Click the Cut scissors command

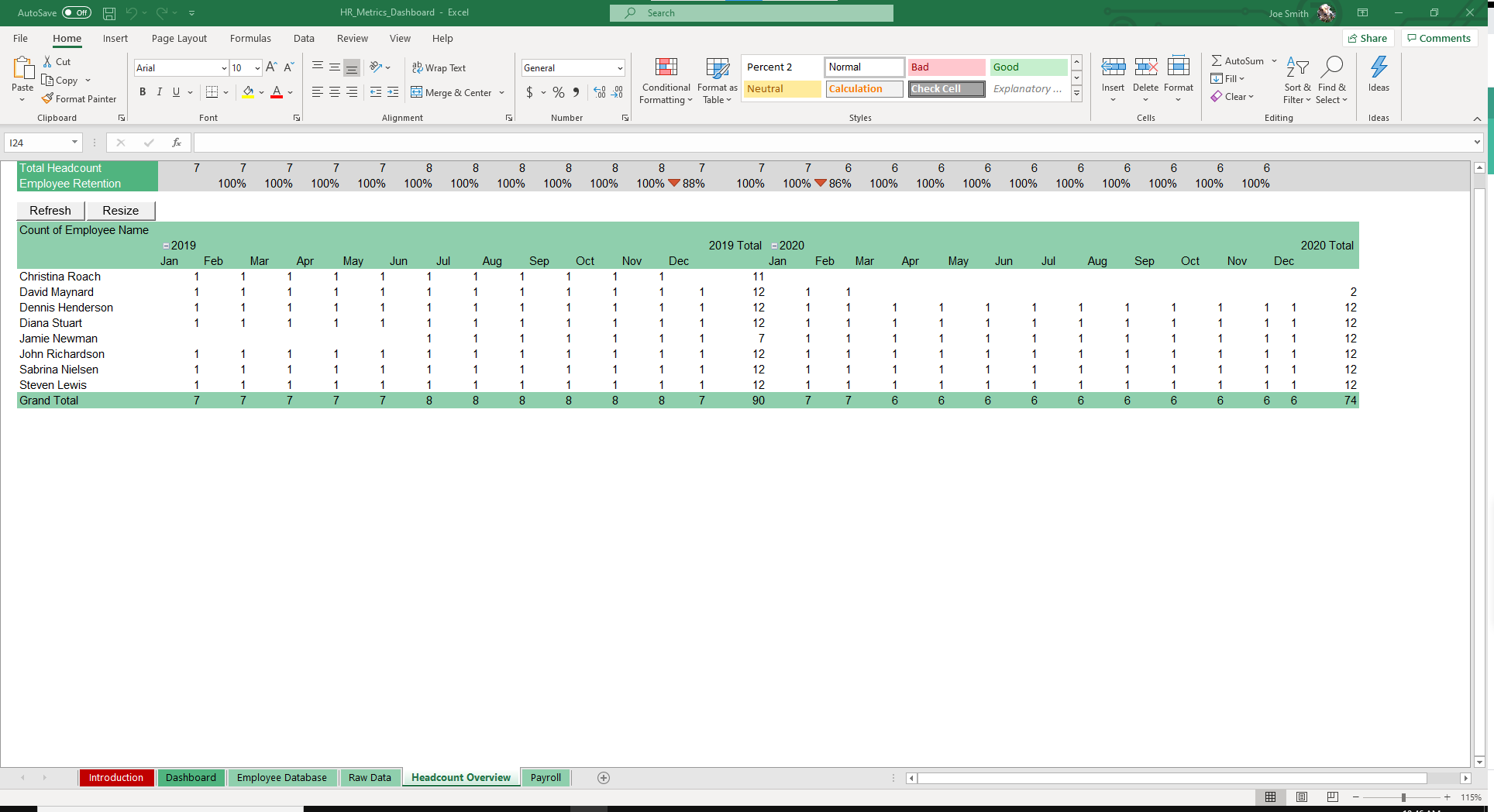pyautogui.click(x=57, y=62)
